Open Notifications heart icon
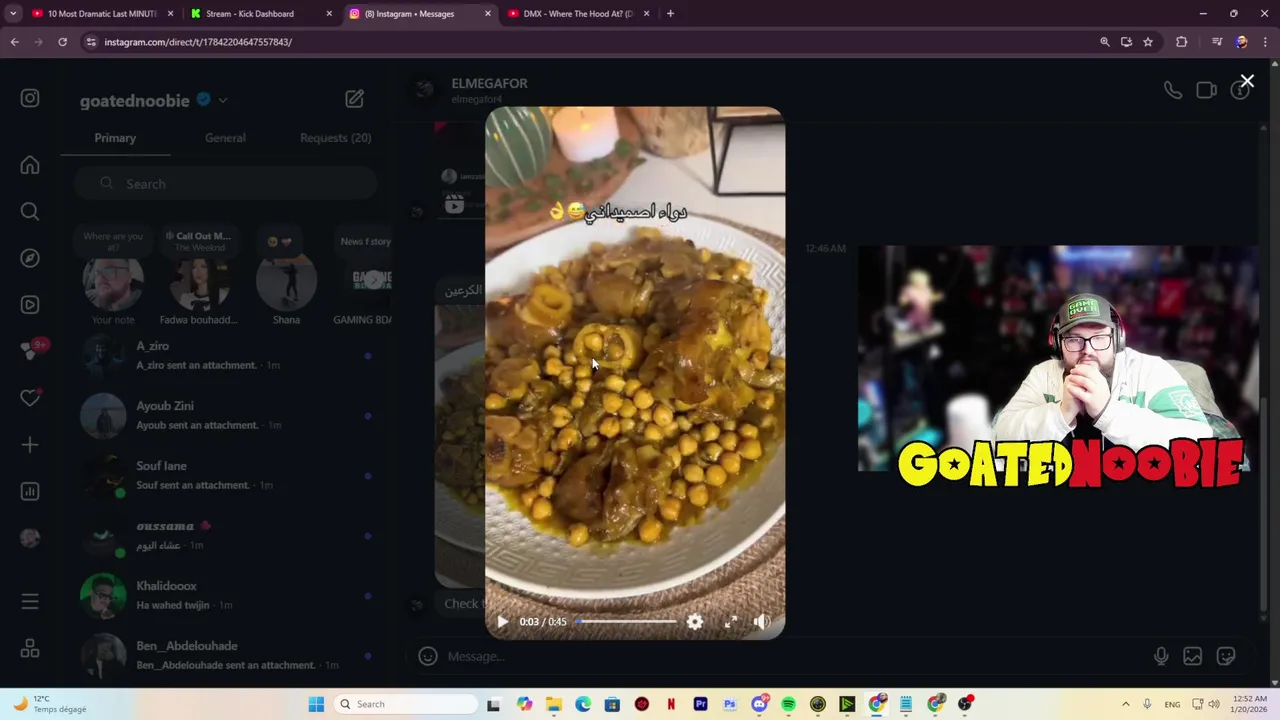 (x=30, y=398)
